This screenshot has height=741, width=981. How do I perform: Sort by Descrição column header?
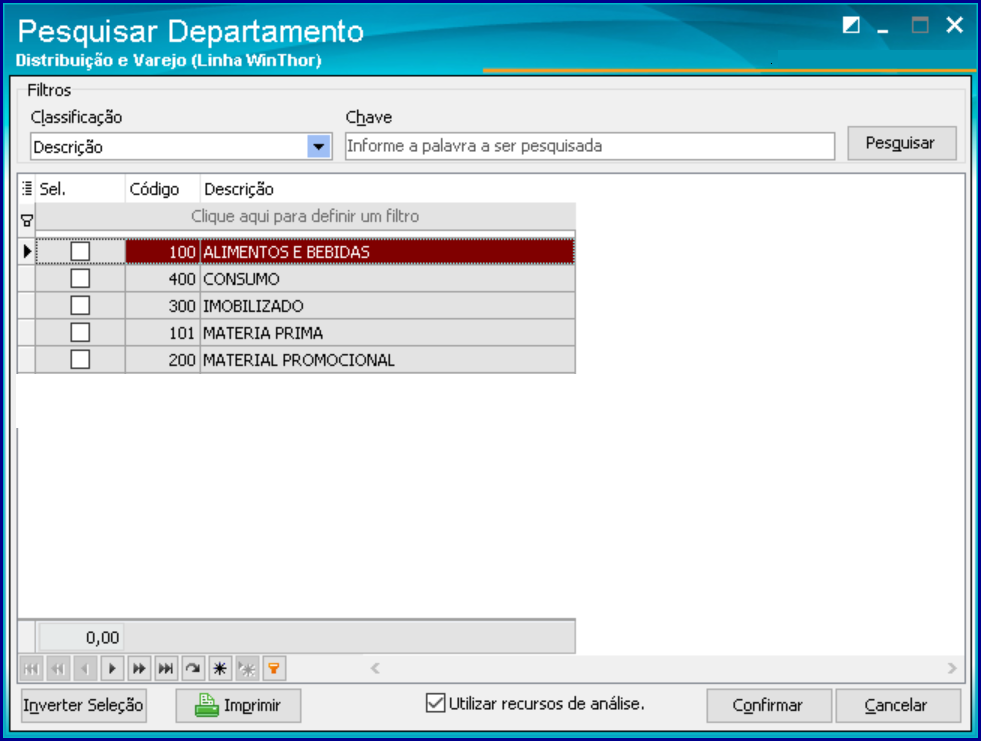[387, 189]
